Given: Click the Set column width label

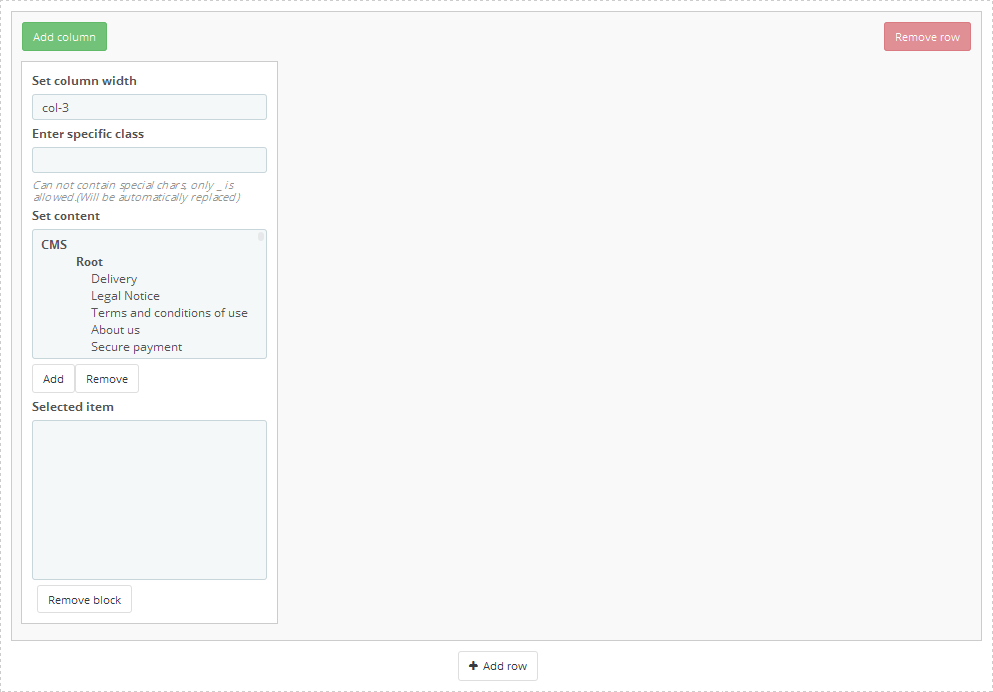Looking at the screenshot, I should pos(84,81).
